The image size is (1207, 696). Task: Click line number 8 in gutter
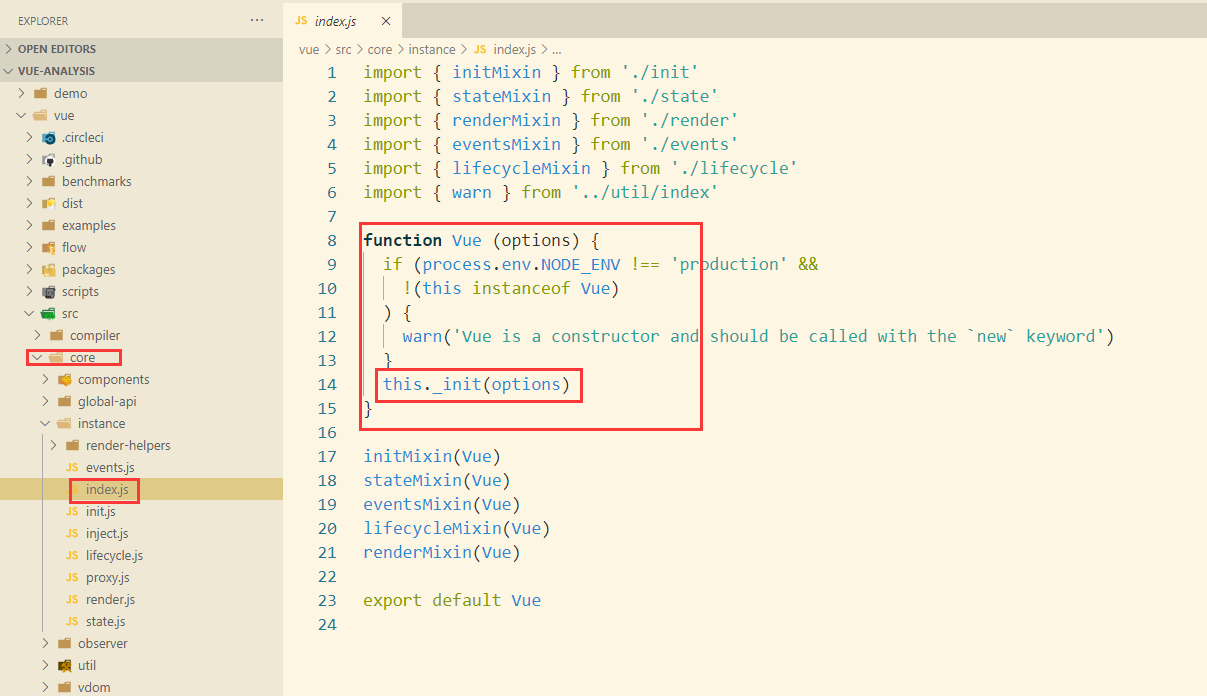click(332, 240)
